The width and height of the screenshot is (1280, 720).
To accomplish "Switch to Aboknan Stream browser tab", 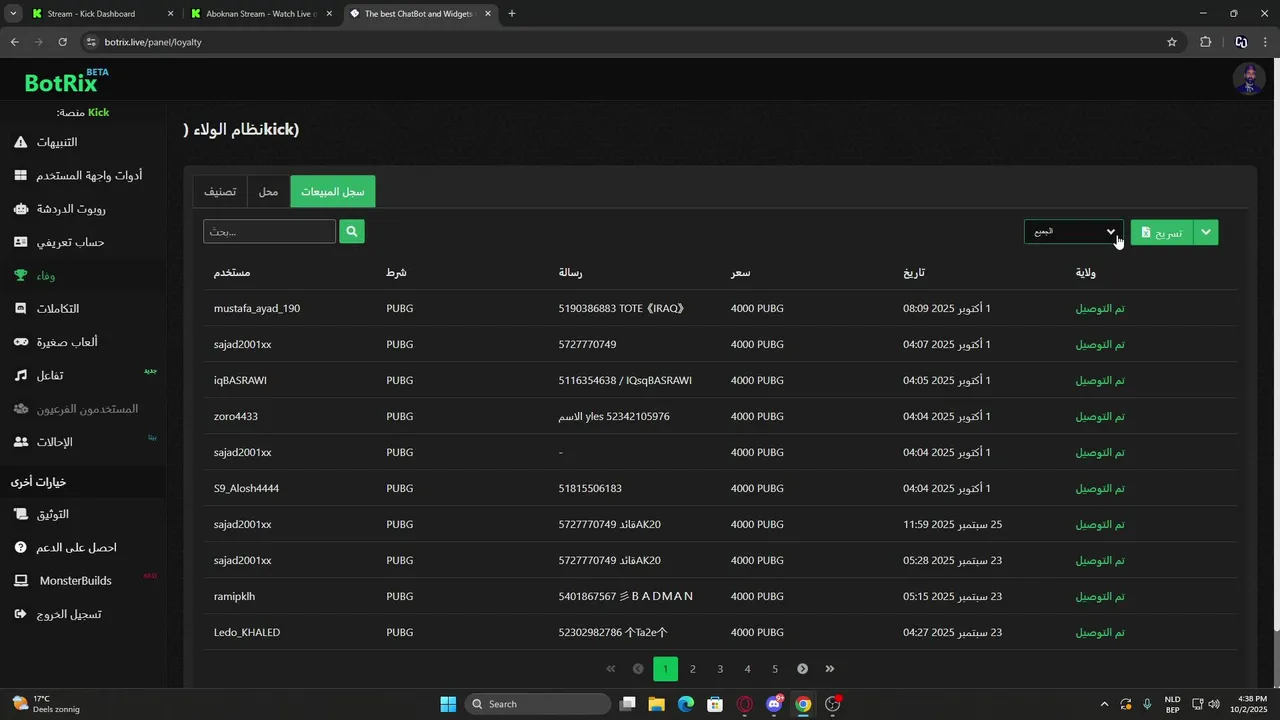I will click(260, 14).
